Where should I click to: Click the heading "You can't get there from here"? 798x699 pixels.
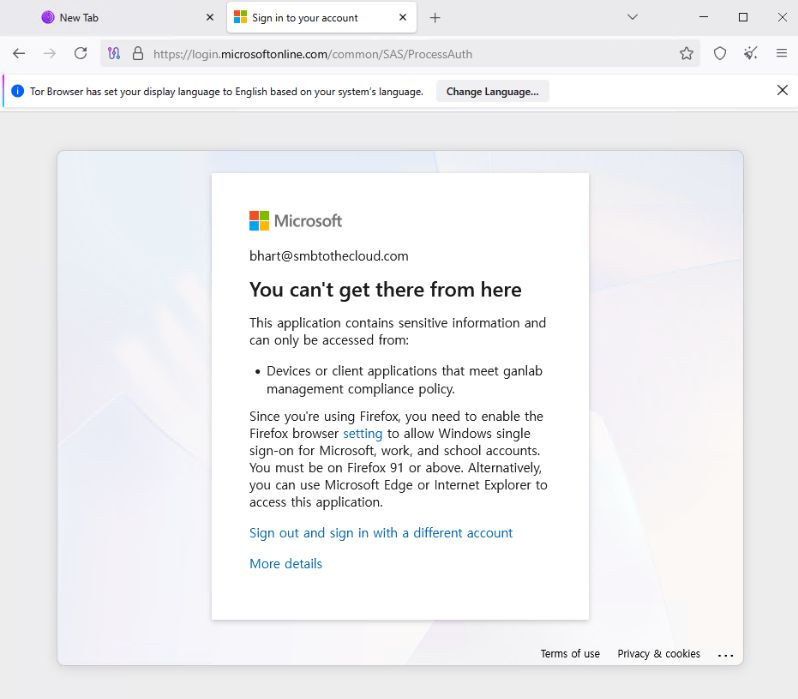[x=385, y=290]
